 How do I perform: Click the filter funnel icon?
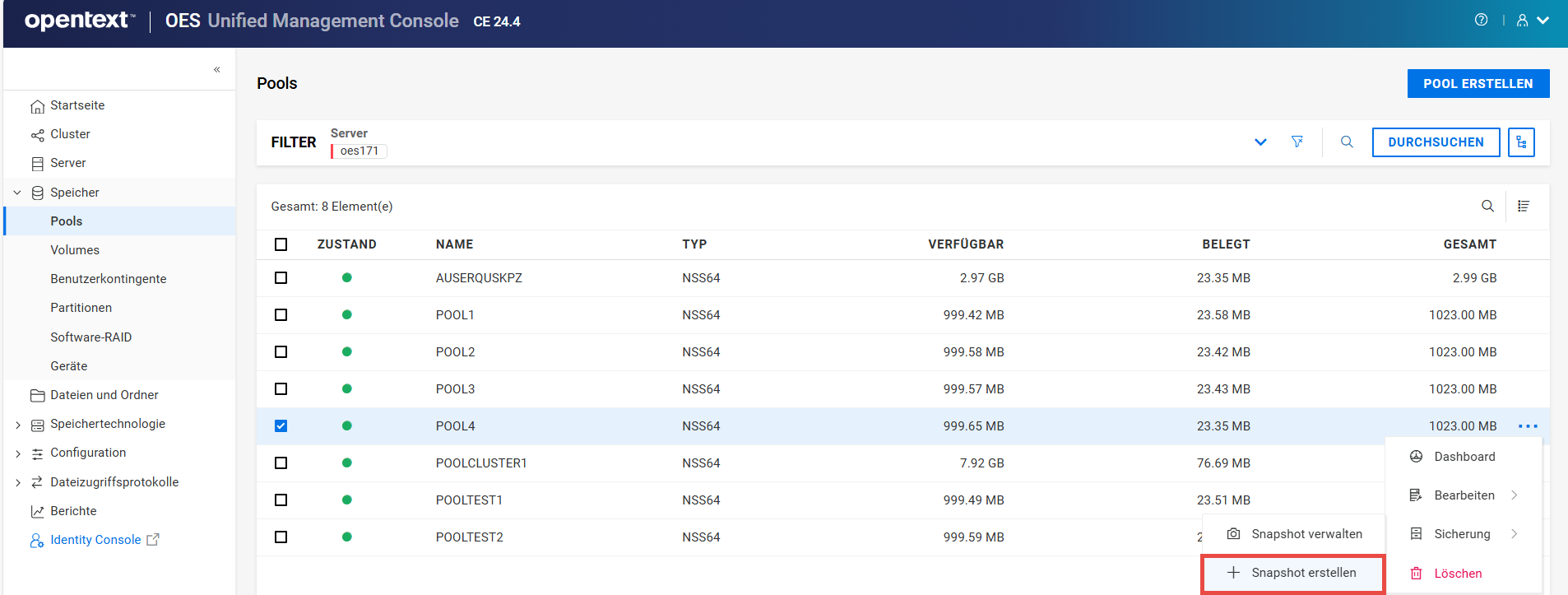pos(1297,142)
